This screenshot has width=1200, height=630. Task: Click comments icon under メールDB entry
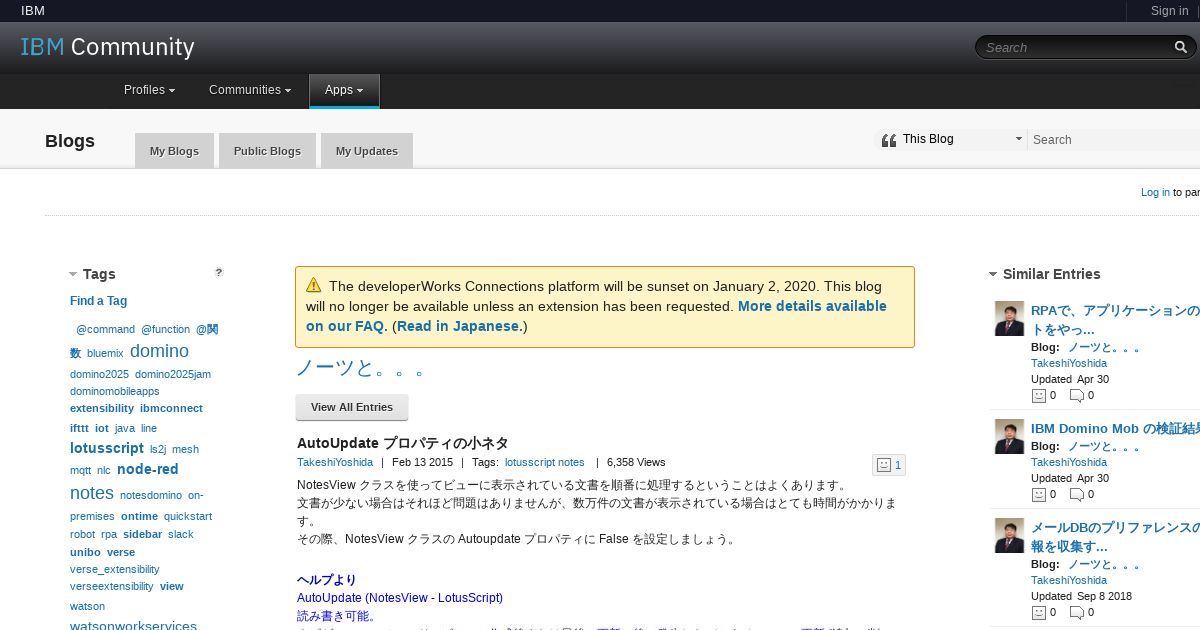coord(1077,612)
